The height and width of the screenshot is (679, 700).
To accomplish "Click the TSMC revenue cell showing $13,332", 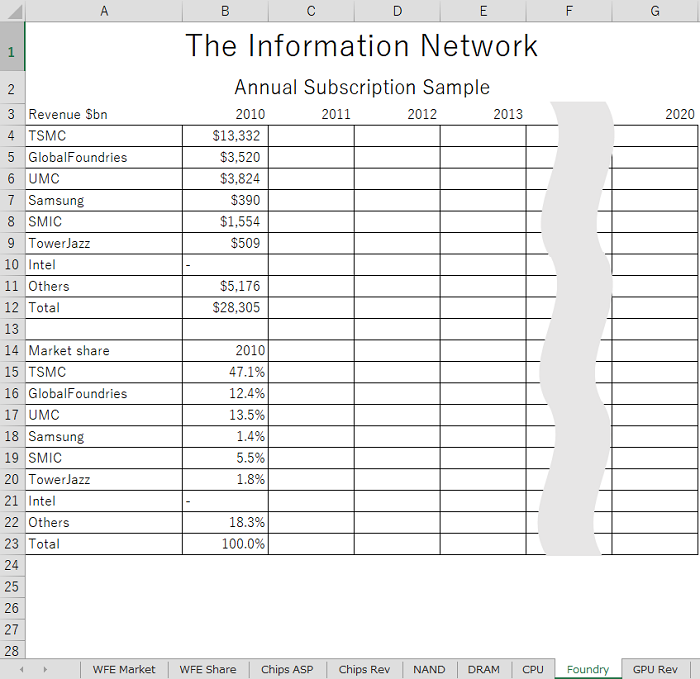I will [225, 136].
